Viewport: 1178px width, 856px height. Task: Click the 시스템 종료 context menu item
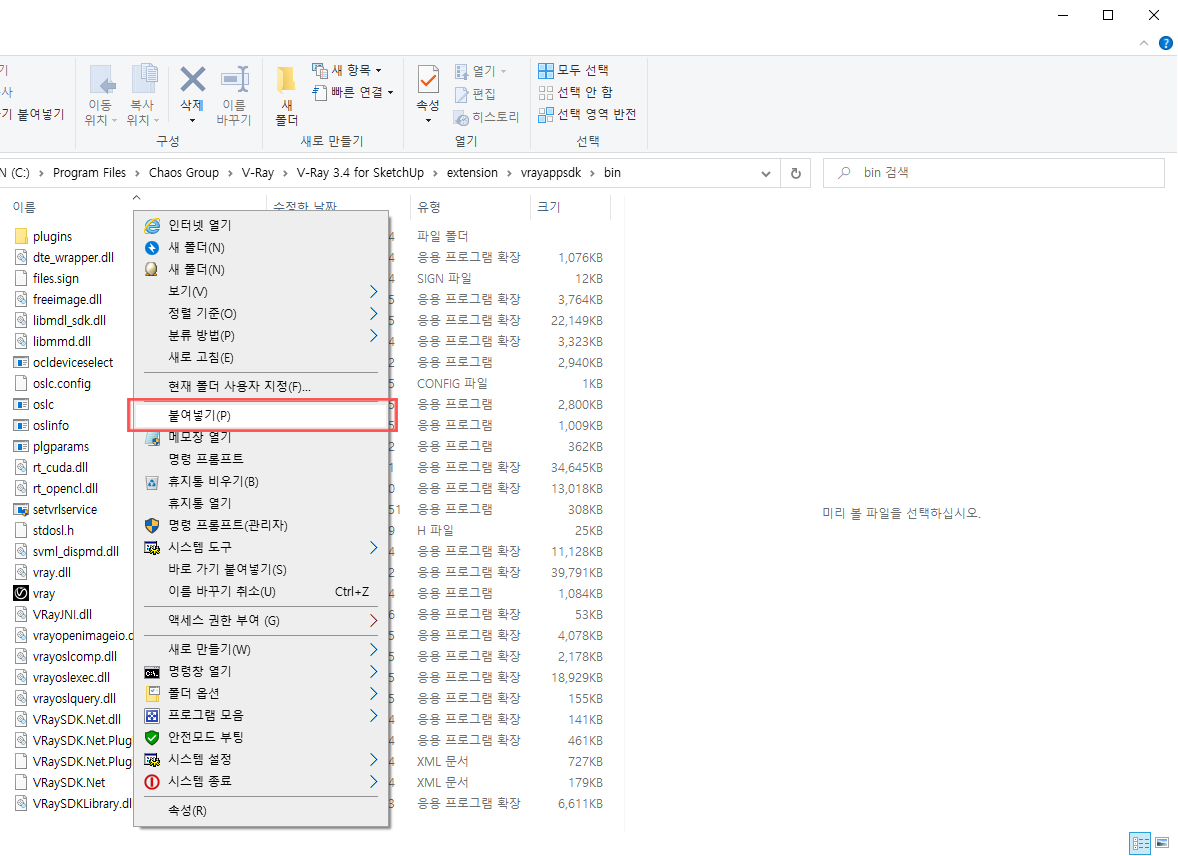pyautogui.click(x=261, y=782)
